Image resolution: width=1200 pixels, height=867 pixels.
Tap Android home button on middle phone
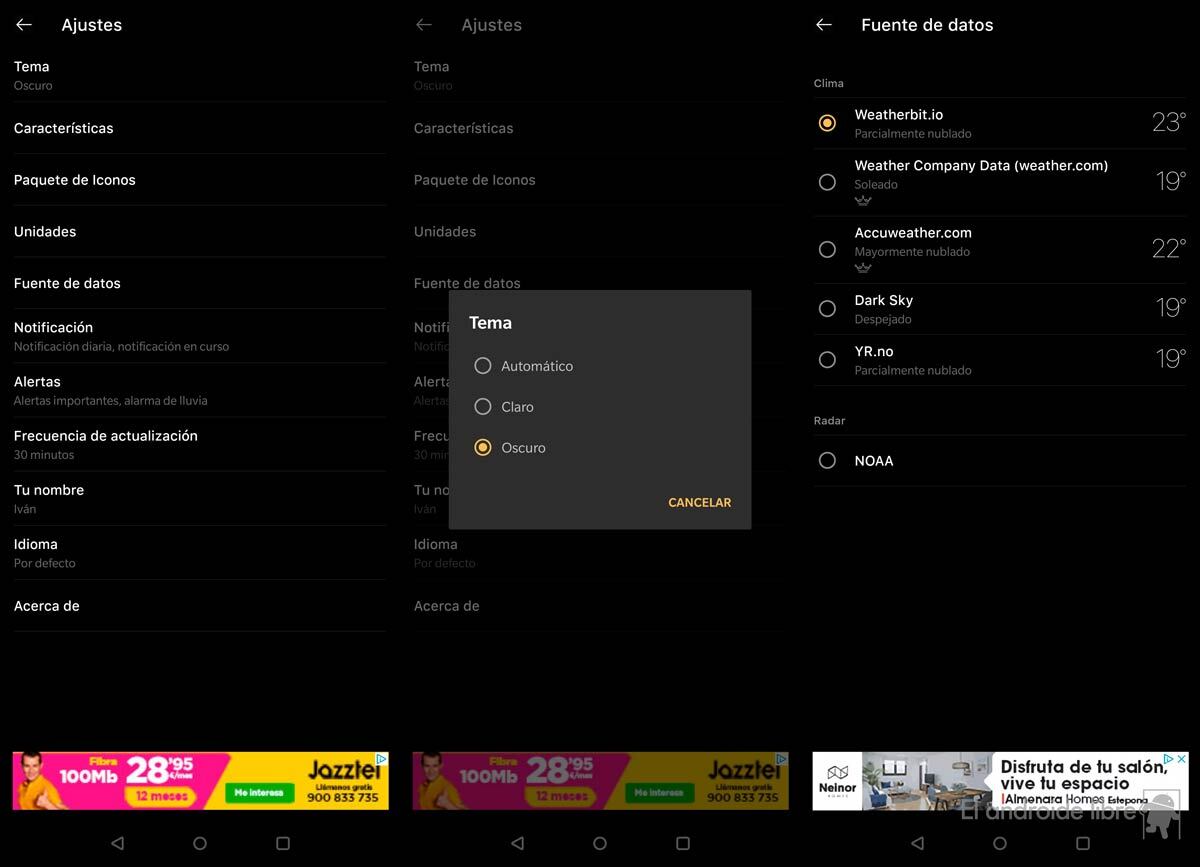[x=600, y=843]
